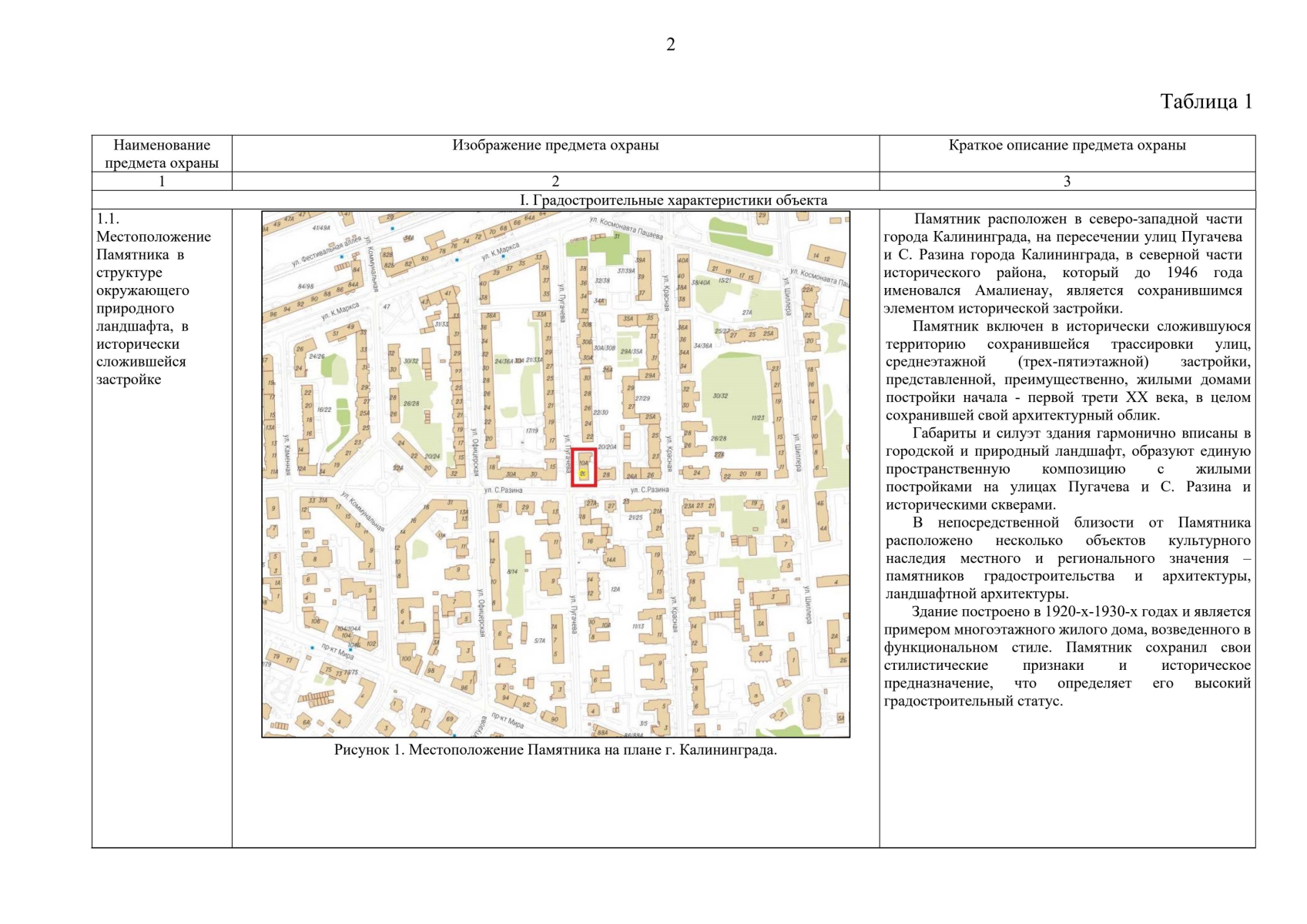Click the "Таблица 1" heading
1307x924 pixels.
tap(1205, 102)
